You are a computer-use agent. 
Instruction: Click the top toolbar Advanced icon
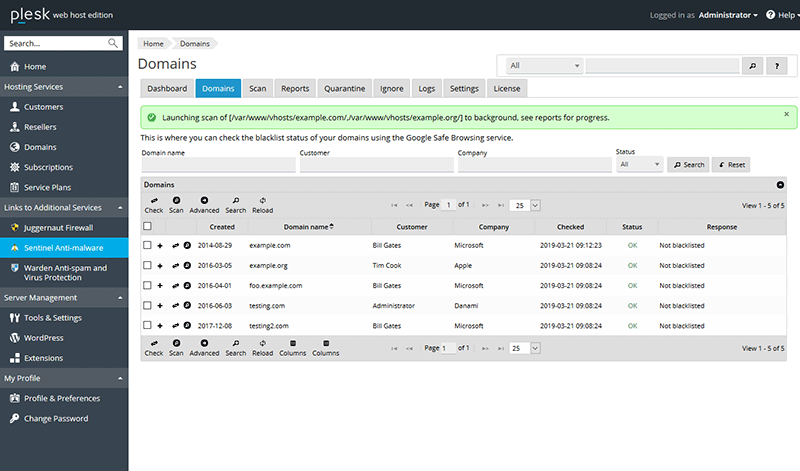coord(204,201)
